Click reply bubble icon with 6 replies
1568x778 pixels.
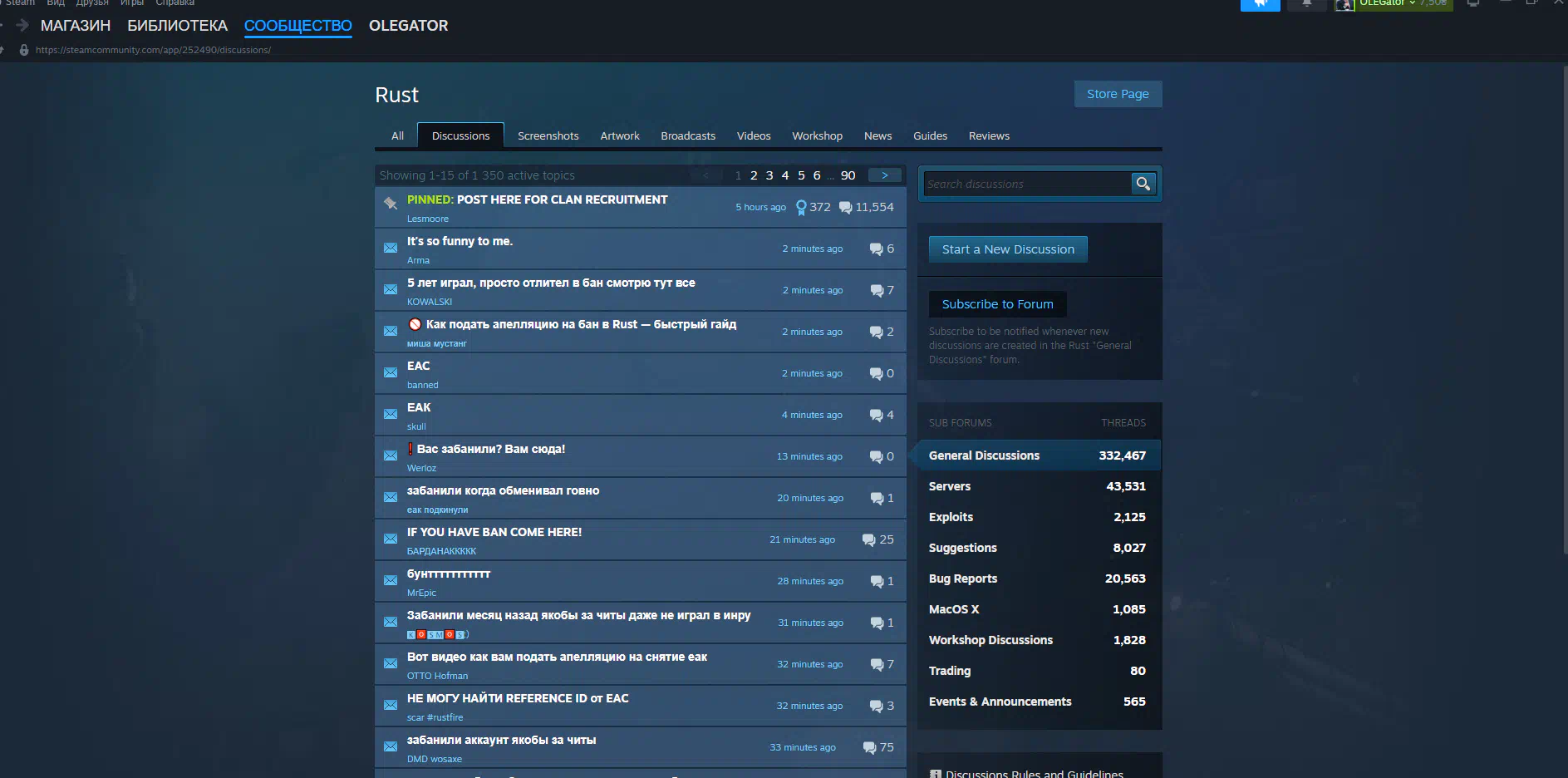(x=876, y=249)
